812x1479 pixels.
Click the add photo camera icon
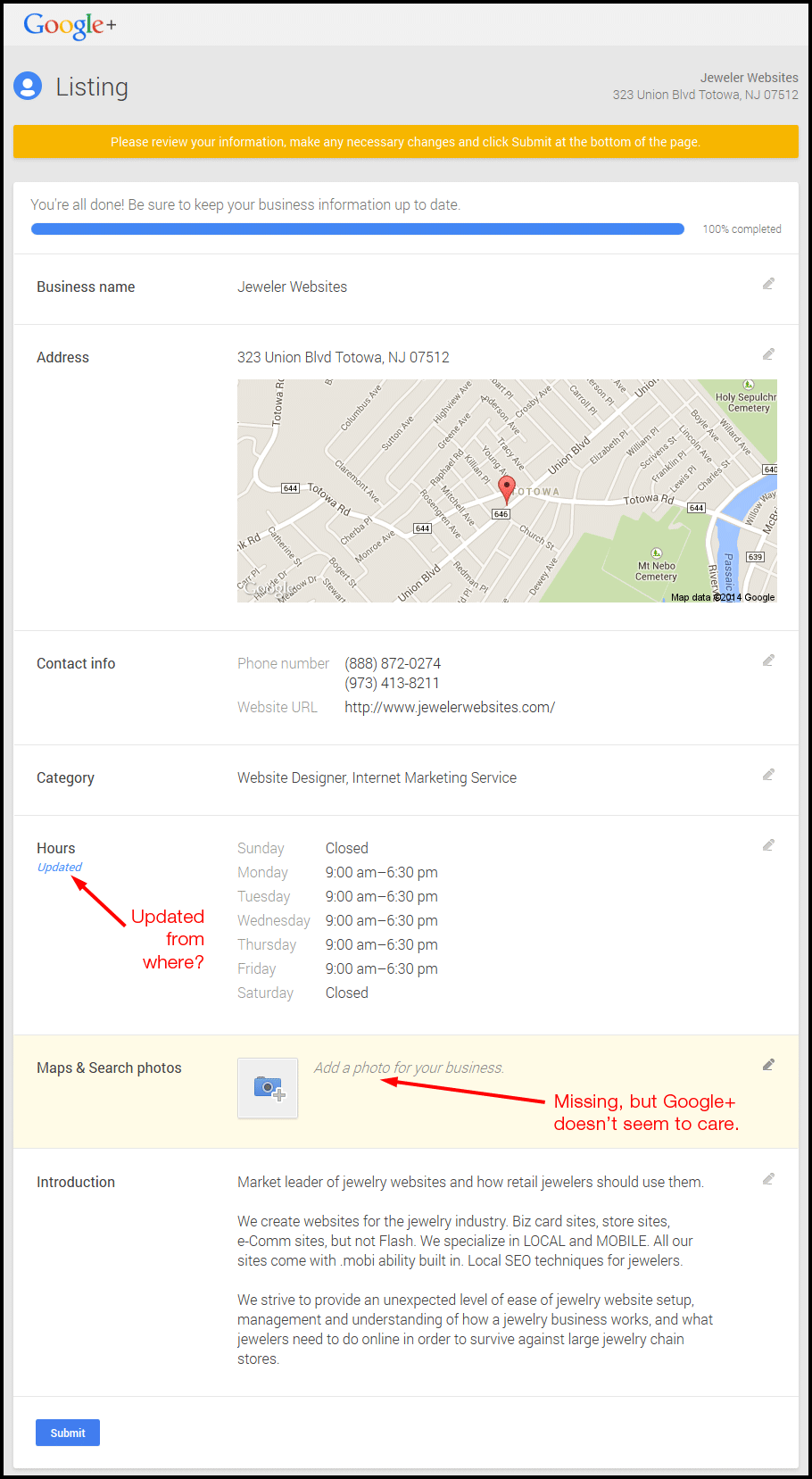(x=268, y=1088)
